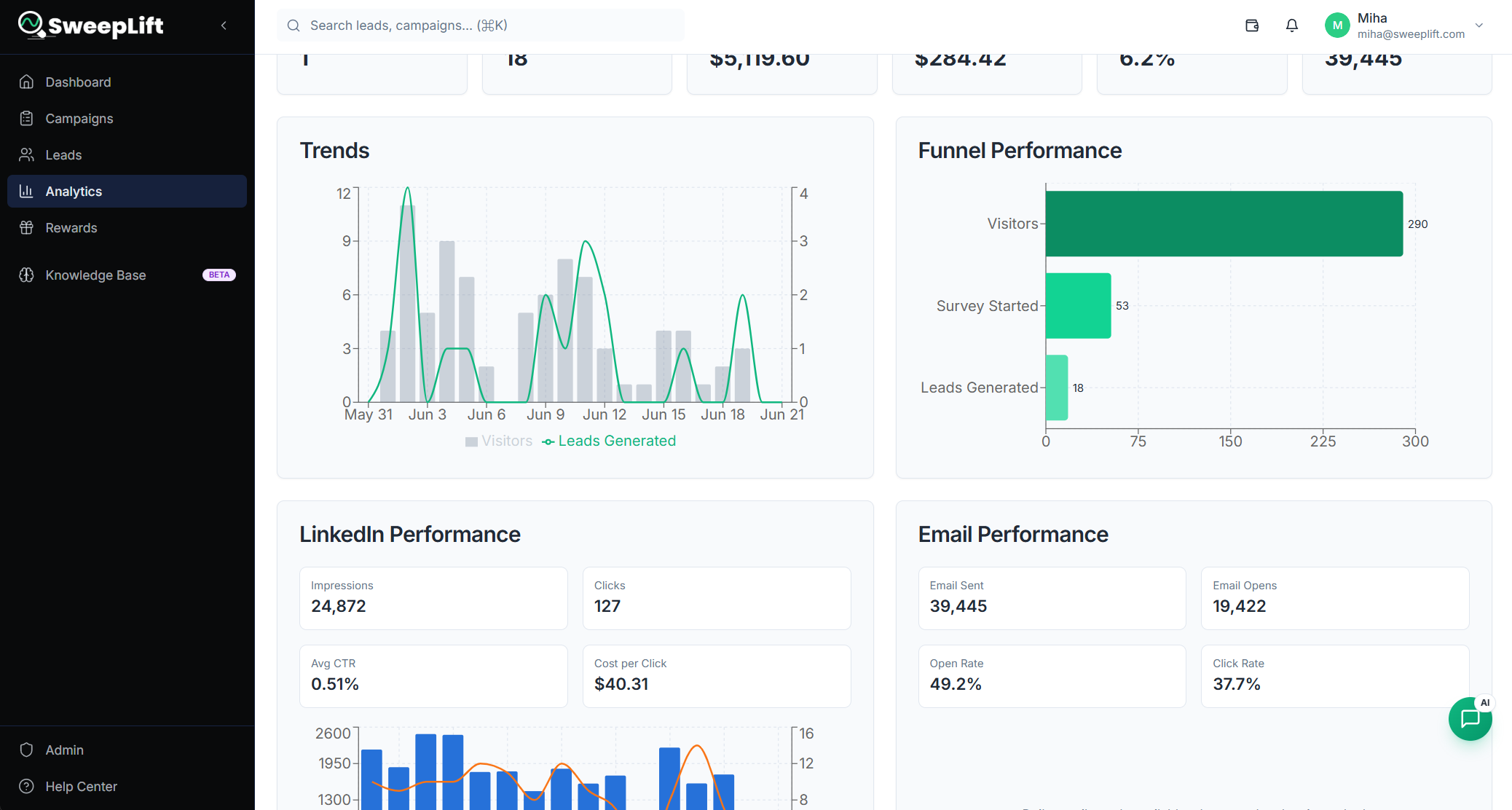Click the Email Opens 19,422 card

1335,598
